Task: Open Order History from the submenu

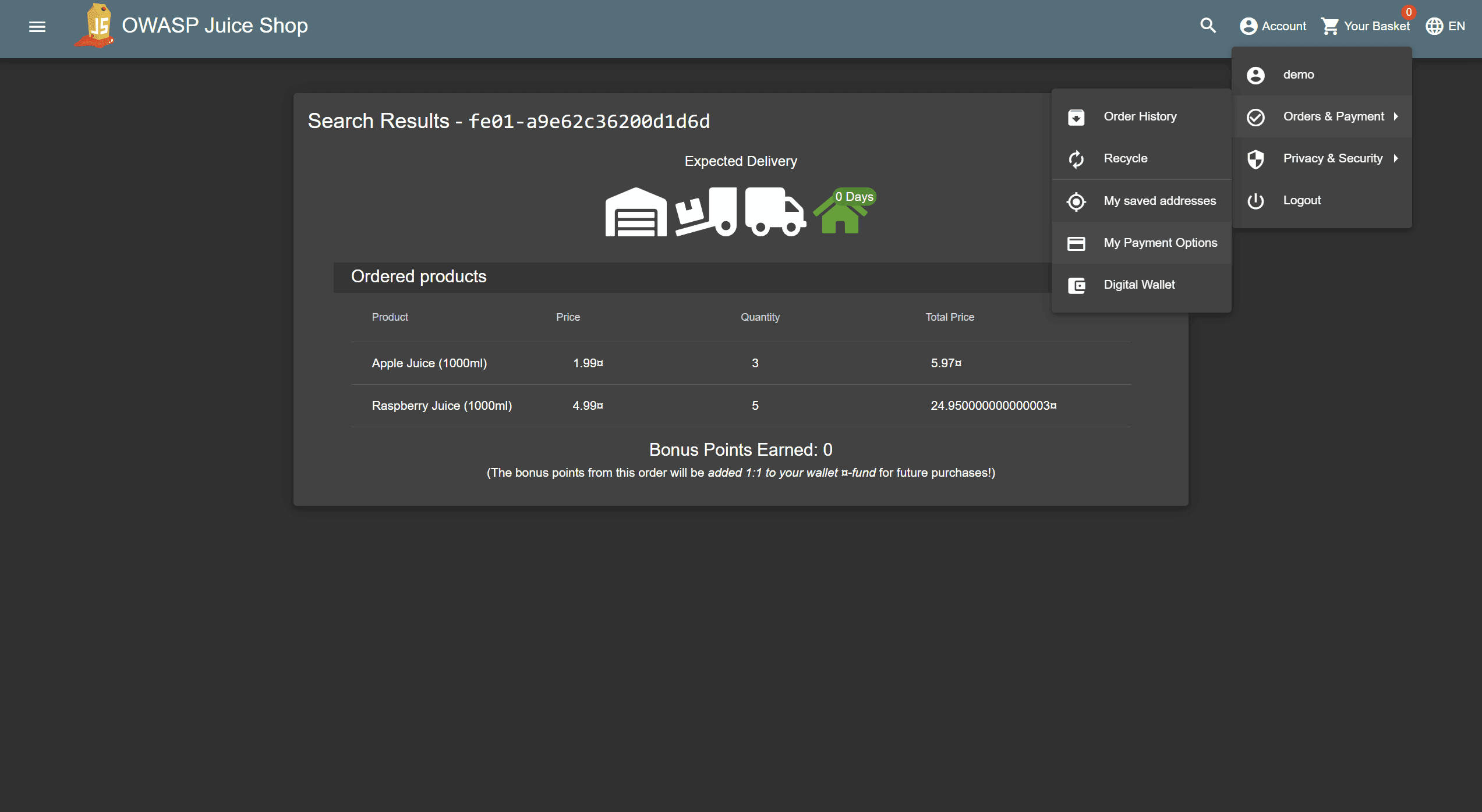Action: (1141, 116)
